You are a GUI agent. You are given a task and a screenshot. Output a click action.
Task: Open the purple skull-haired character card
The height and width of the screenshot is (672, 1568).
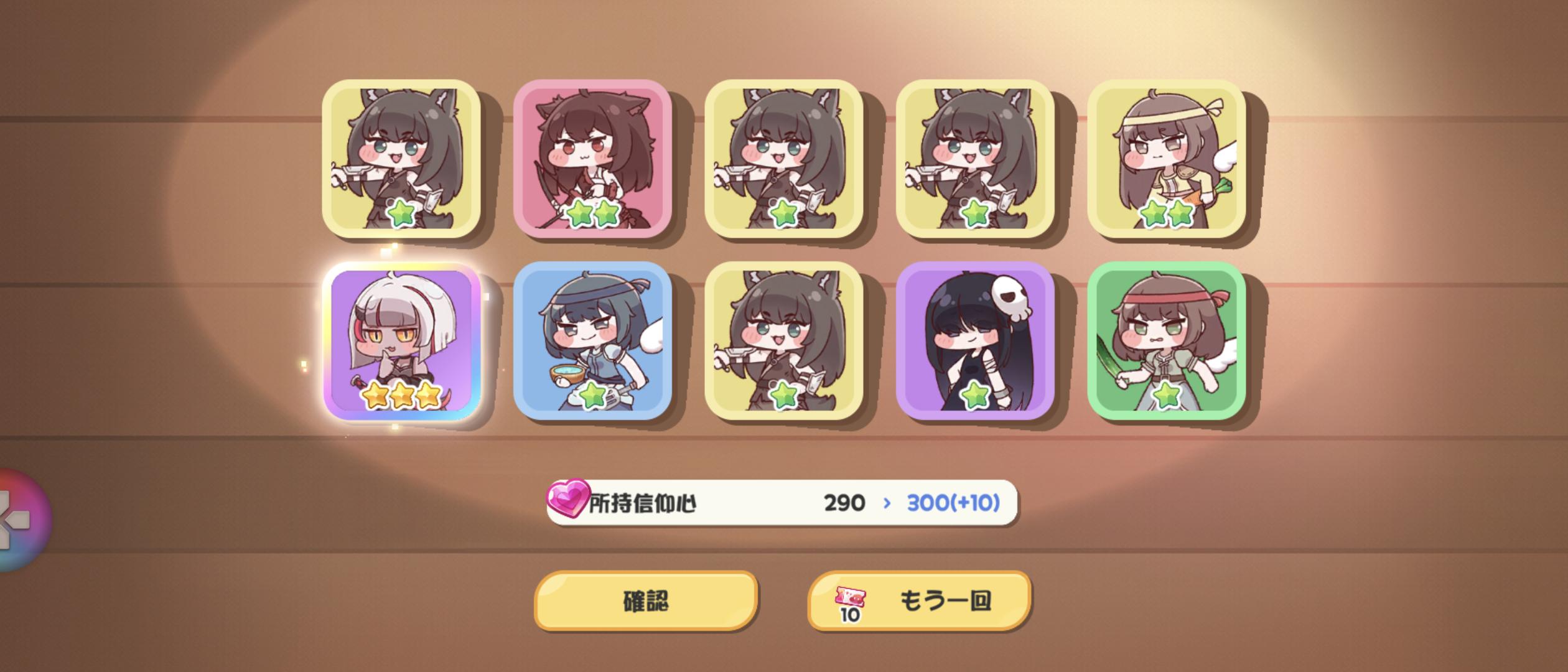point(975,340)
